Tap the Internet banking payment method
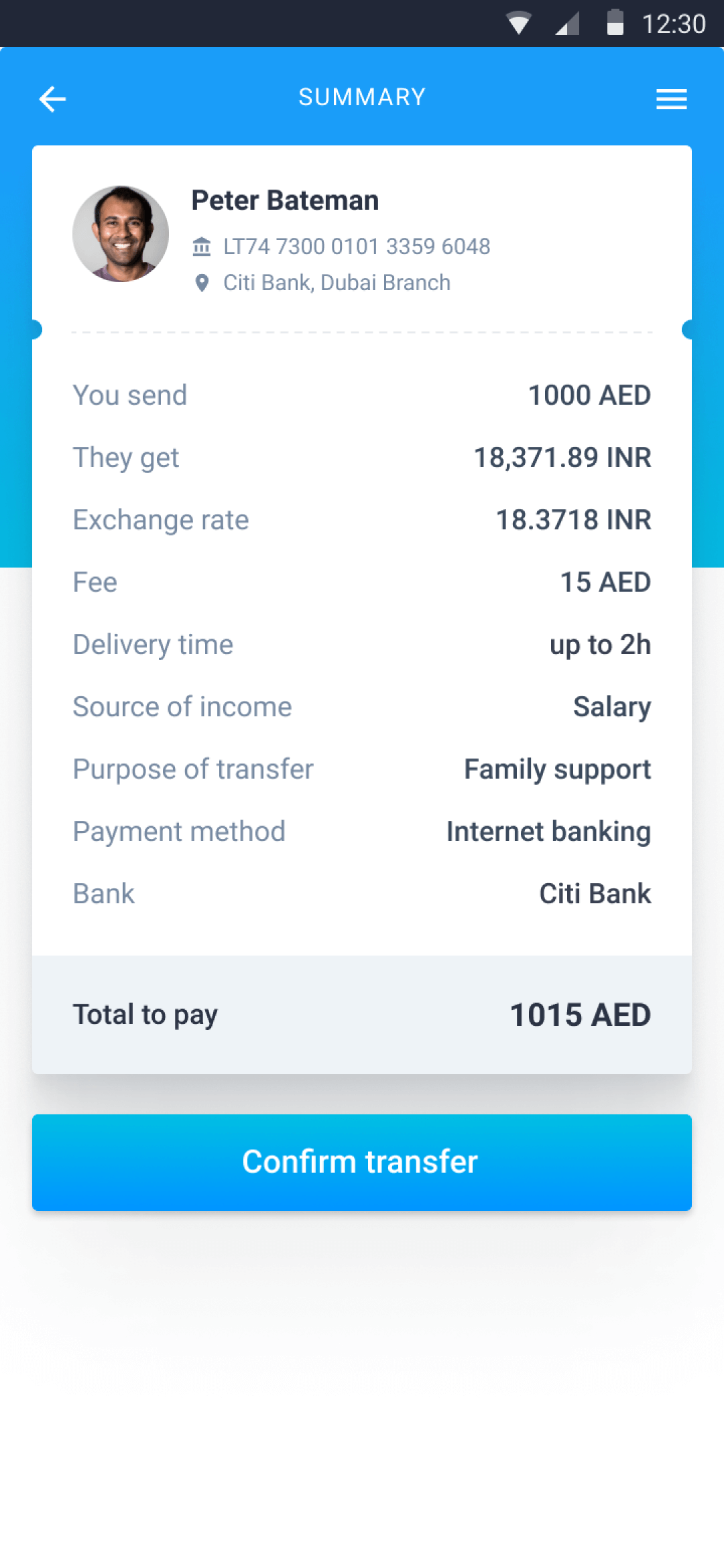This screenshot has width=724, height=1568. coord(548,832)
